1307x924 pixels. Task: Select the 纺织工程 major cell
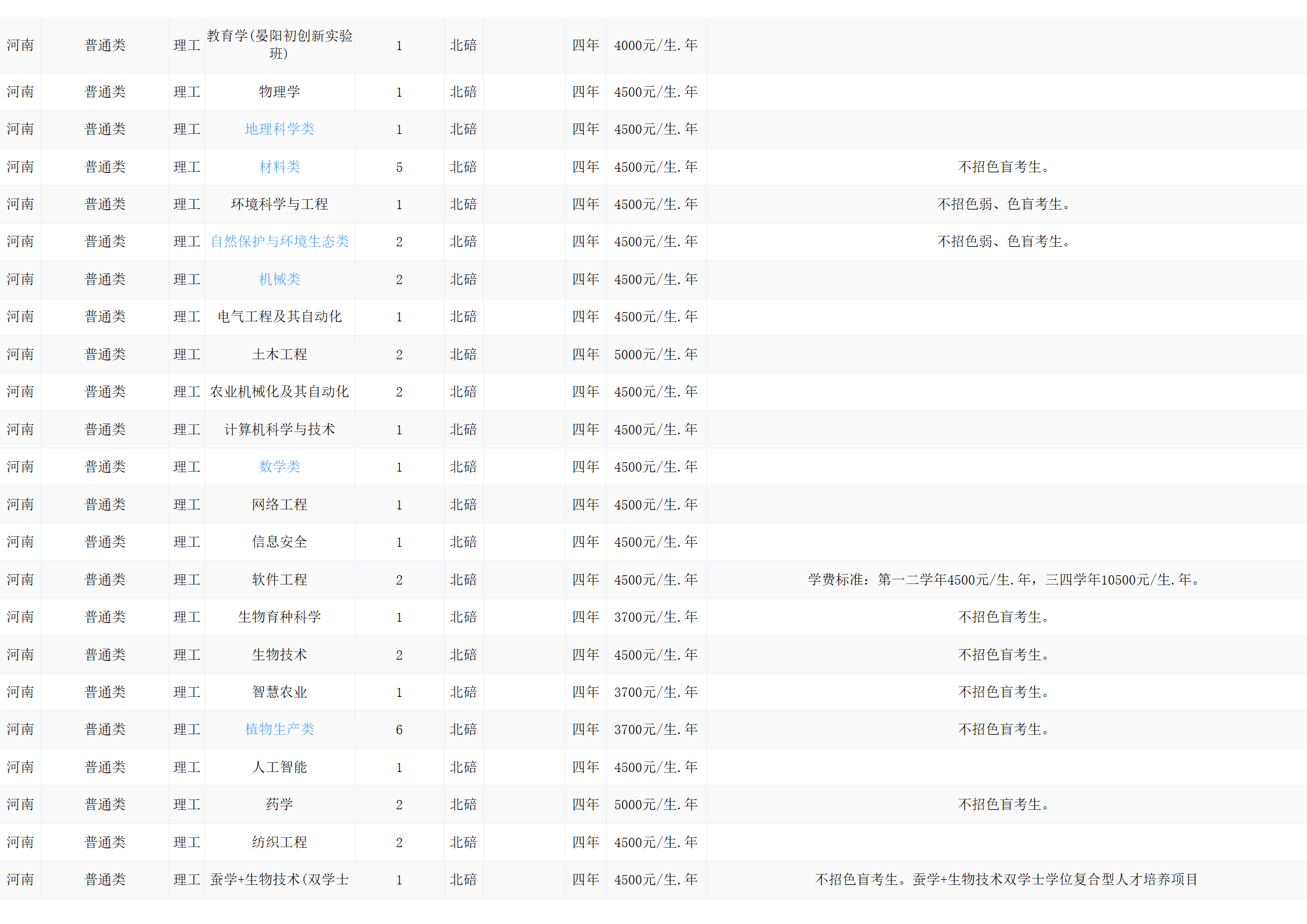279,842
